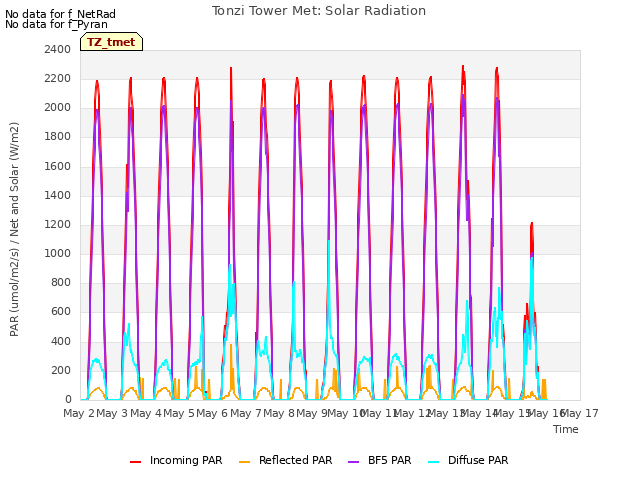Click the purple BF5 PAR legend swatch
Screen dimensions: 640x480
coord(353,462)
